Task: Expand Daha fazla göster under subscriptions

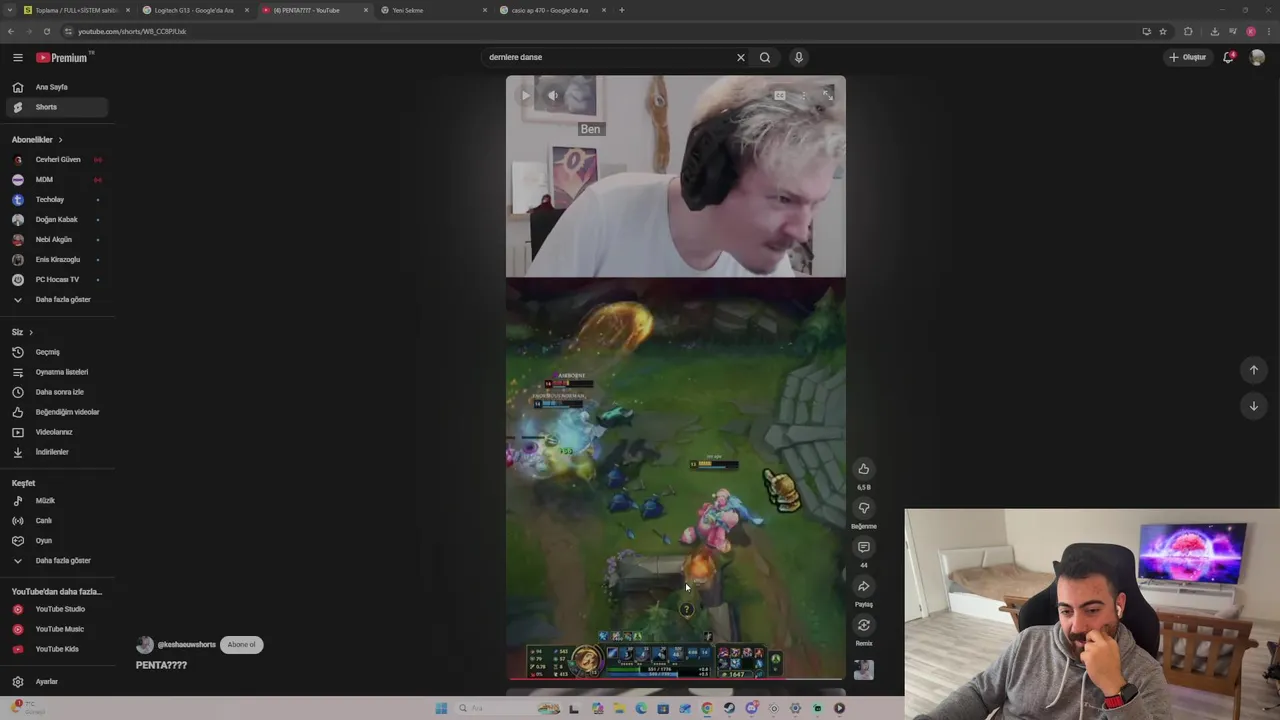Action: coord(57,299)
